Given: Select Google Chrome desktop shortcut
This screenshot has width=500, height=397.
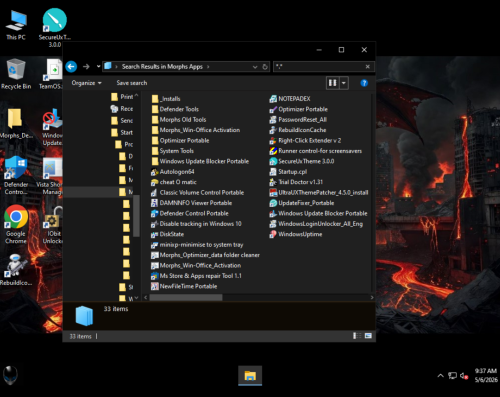Looking at the screenshot, I should (16, 224).
